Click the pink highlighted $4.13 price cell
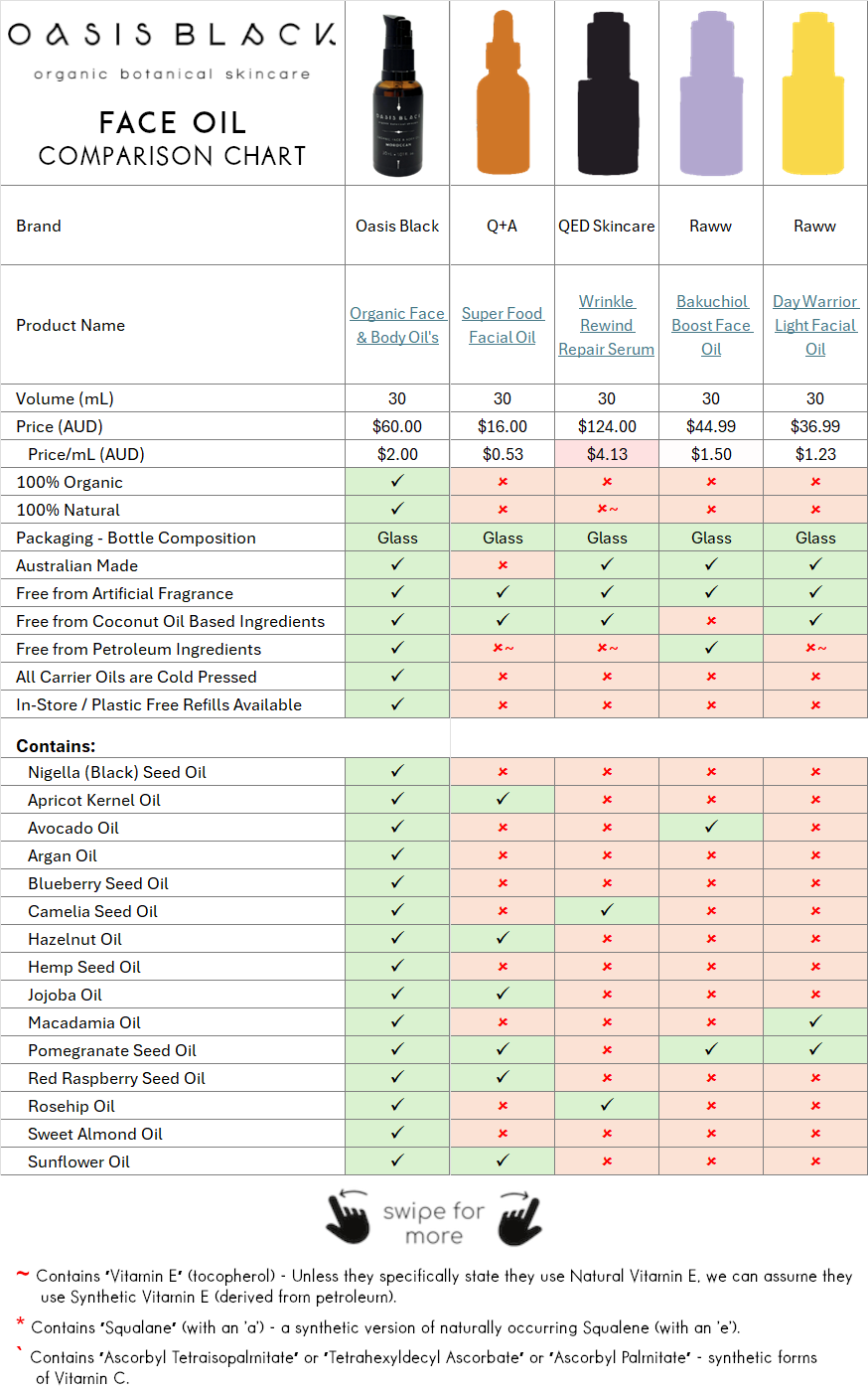This screenshot has width=868, height=1391. click(x=607, y=454)
